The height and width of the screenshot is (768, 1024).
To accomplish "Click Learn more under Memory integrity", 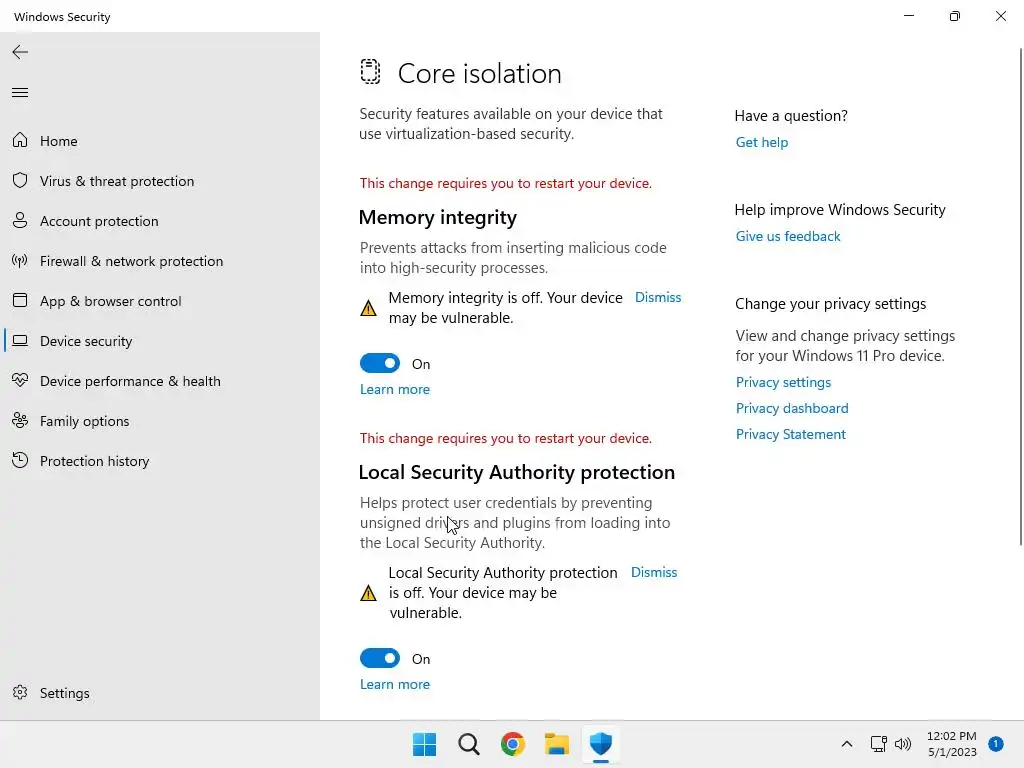I will click(394, 389).
